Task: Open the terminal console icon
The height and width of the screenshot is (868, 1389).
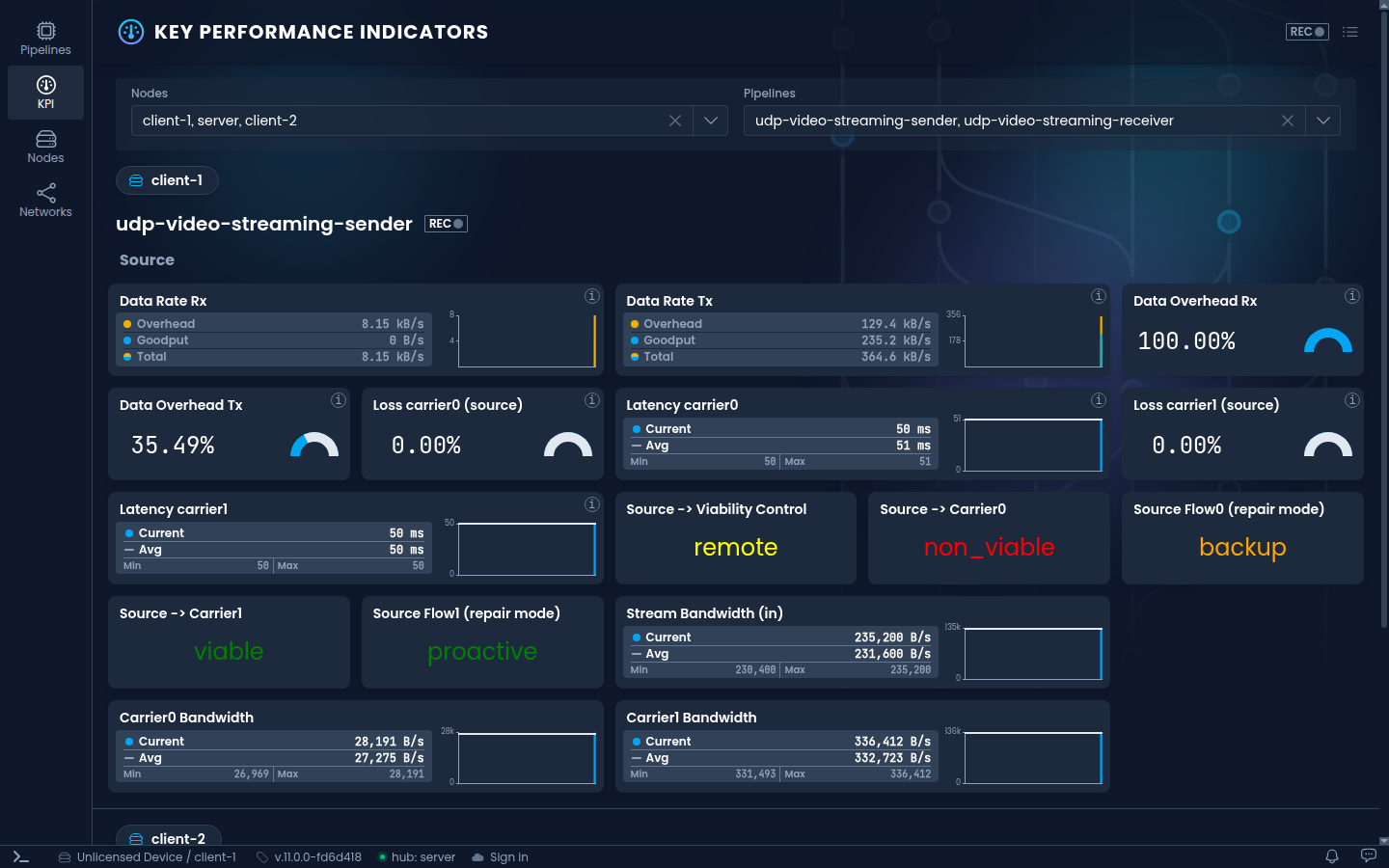Action: point(21,856)
